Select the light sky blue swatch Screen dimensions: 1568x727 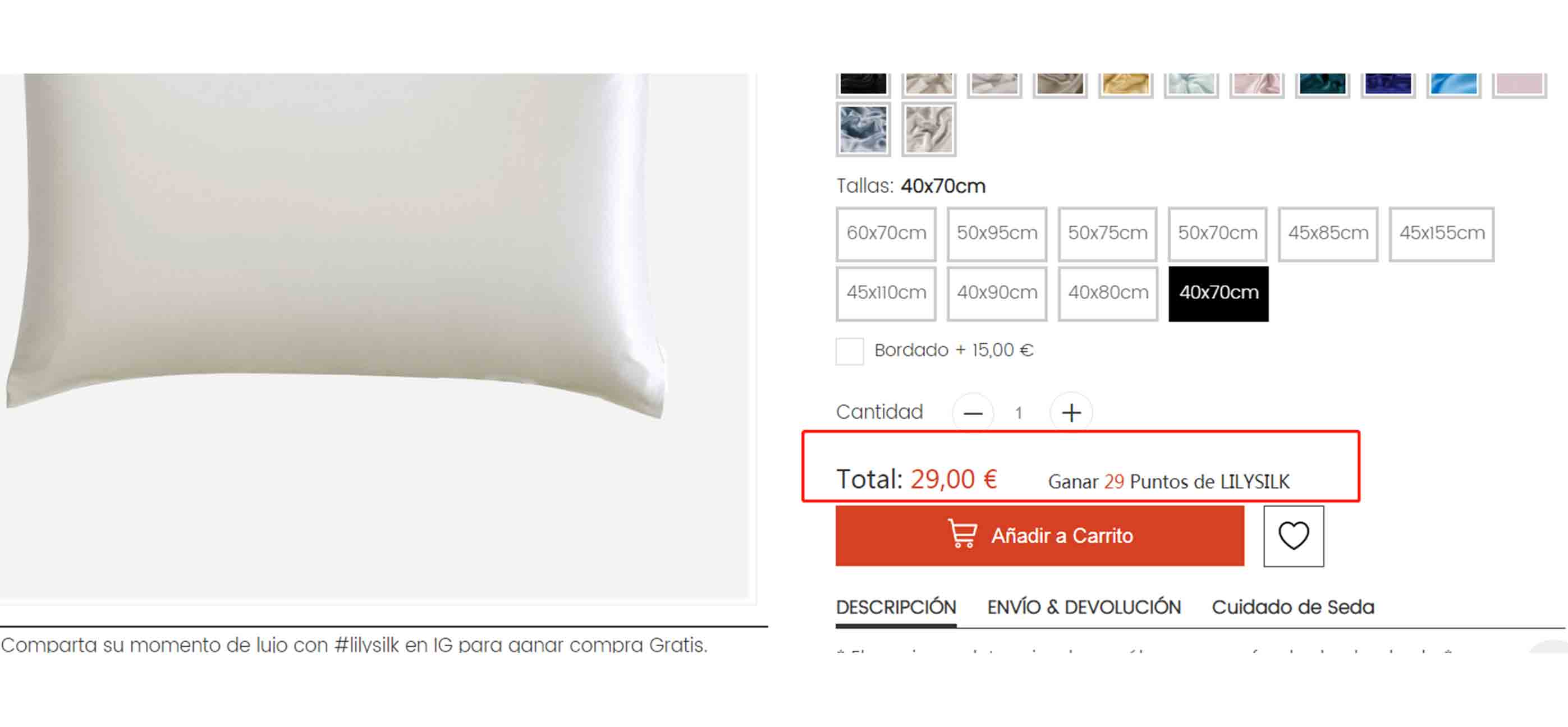[x=1453, y=84]
